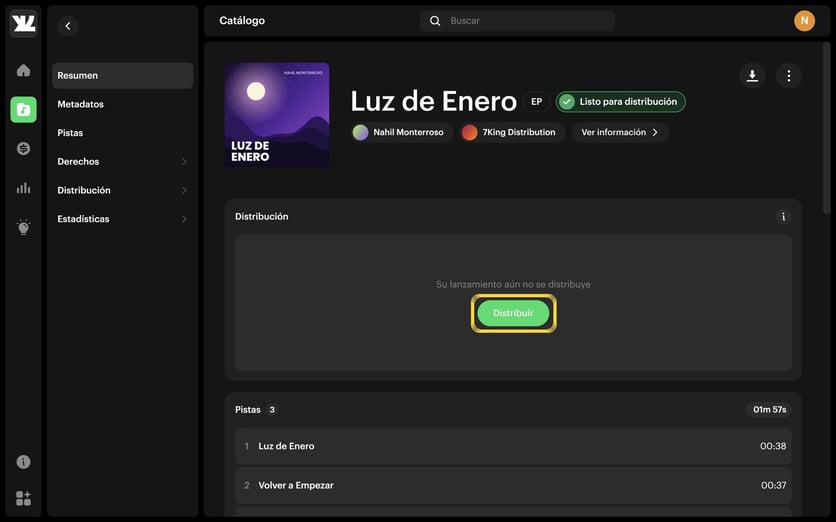Click the apps grid plus icon
Image resolution: width=836 pixels, height=522 pixels.
[x=23, y=498]
